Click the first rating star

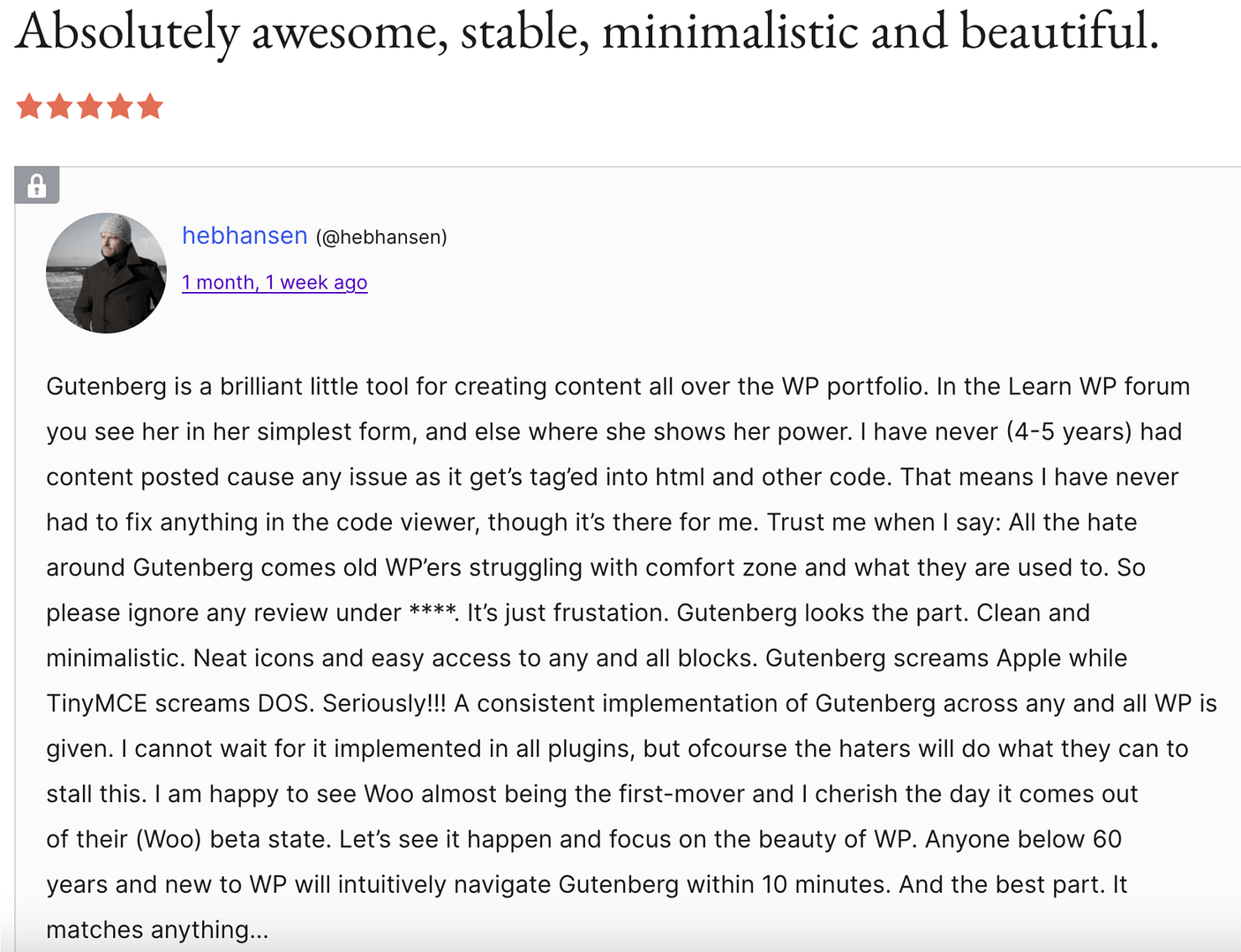coord(29,106)
